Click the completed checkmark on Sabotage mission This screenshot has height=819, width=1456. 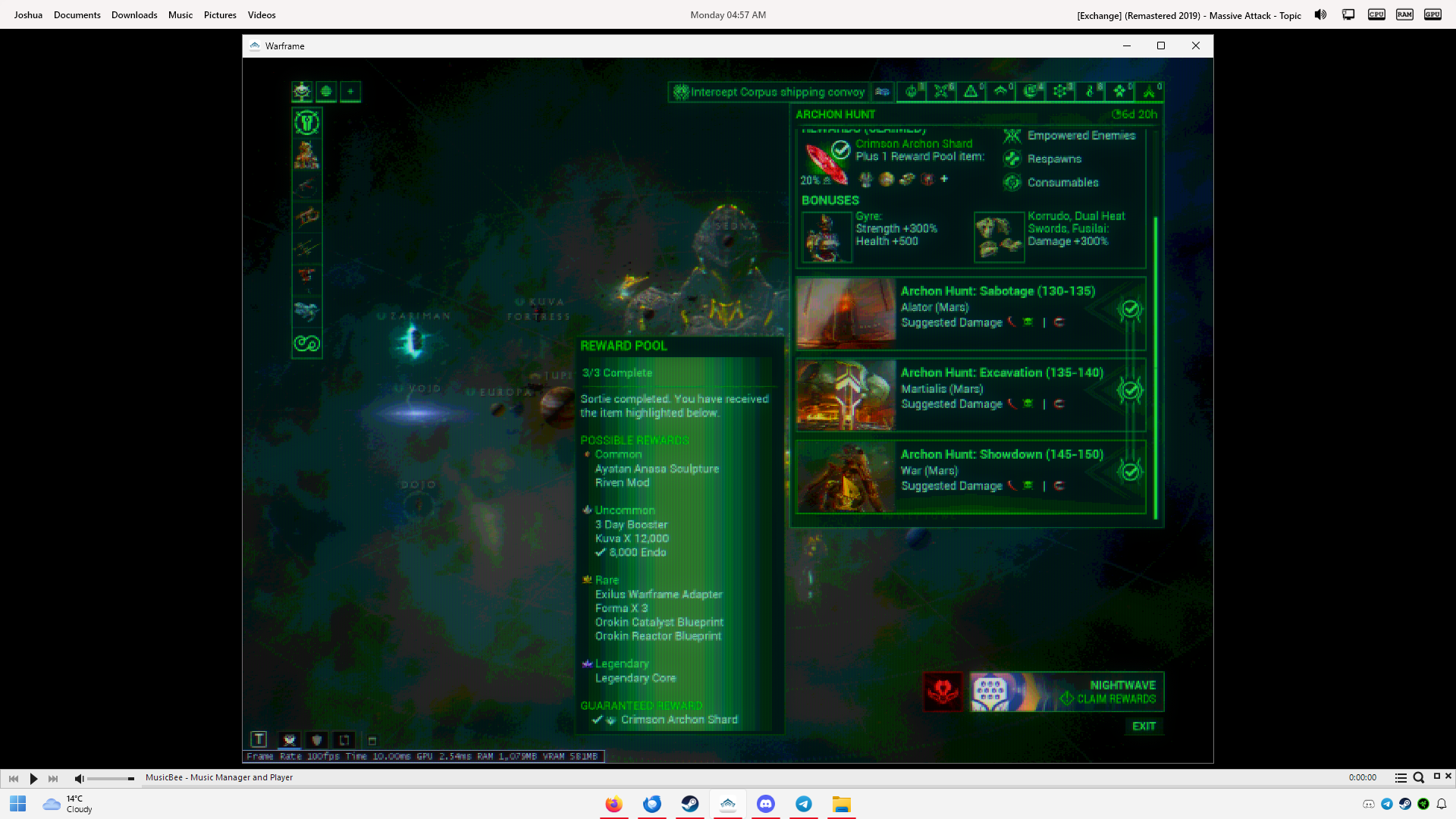(1130, 309)
